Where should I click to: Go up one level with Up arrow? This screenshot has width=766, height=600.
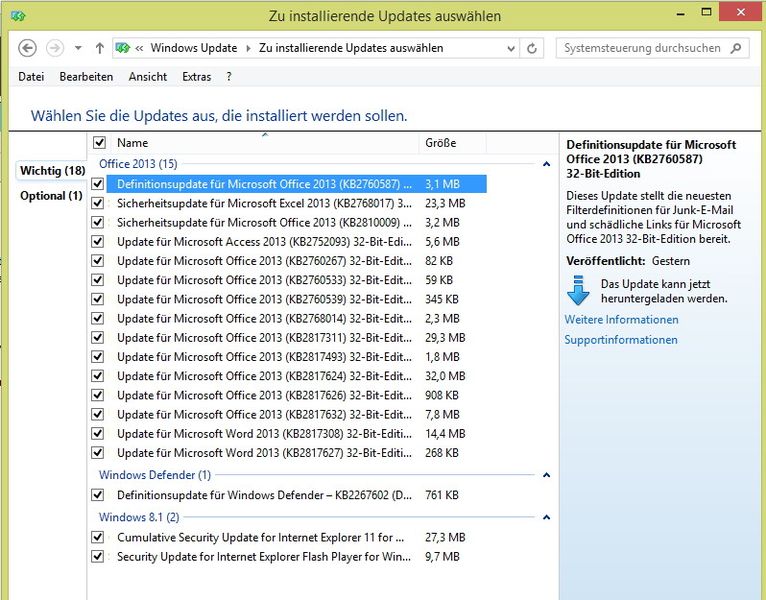click(x=100, y=48)
